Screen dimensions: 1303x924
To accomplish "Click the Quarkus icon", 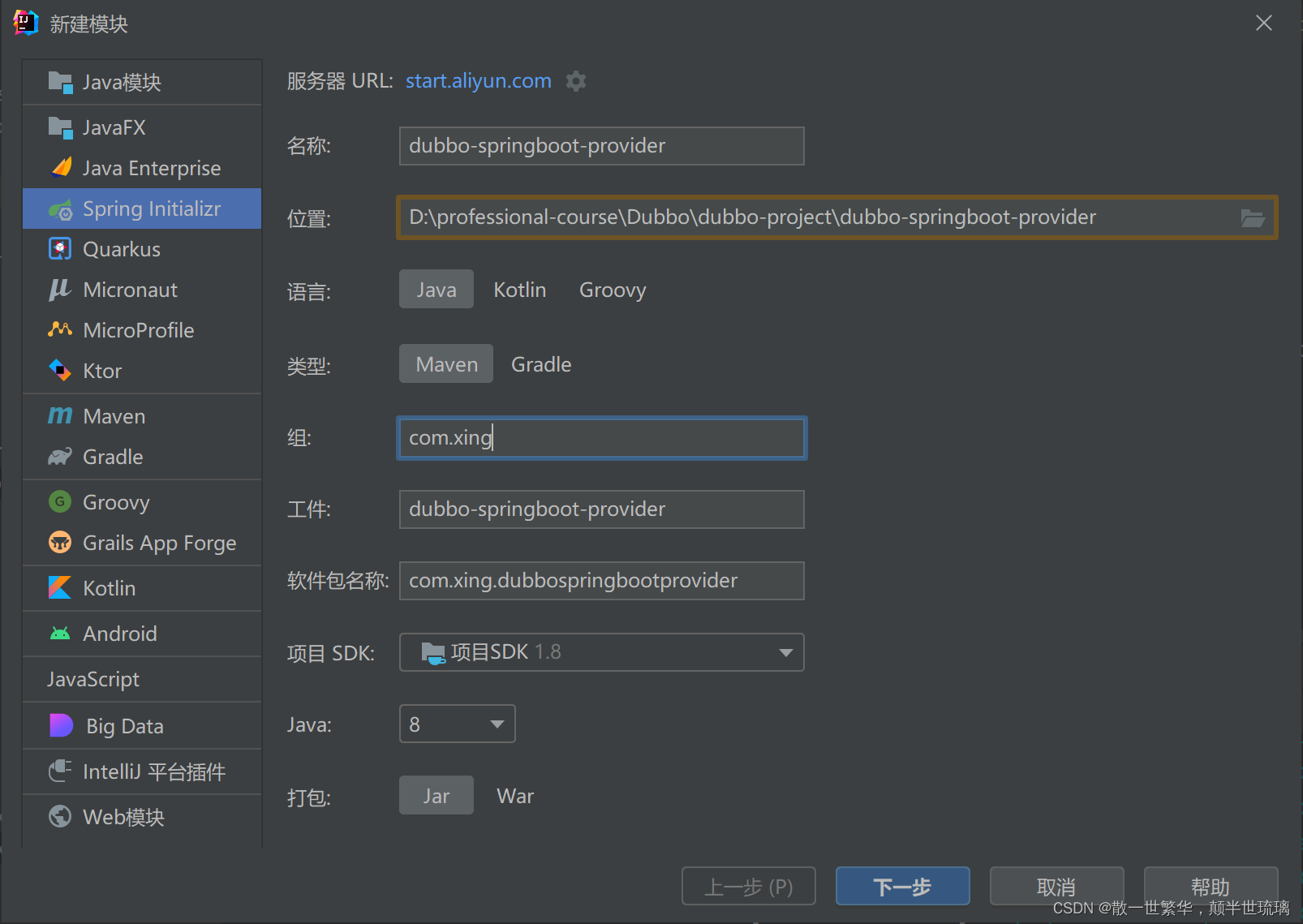I will (60, 249).
